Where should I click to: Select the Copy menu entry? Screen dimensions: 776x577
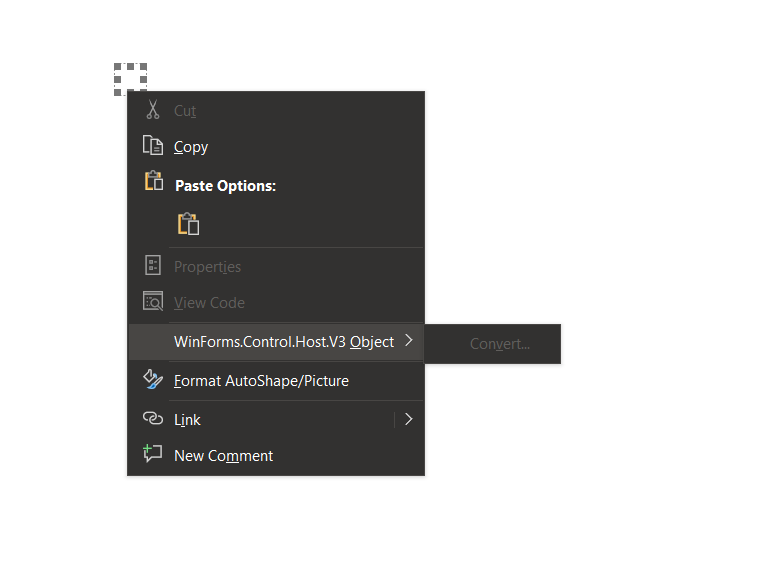276,146
